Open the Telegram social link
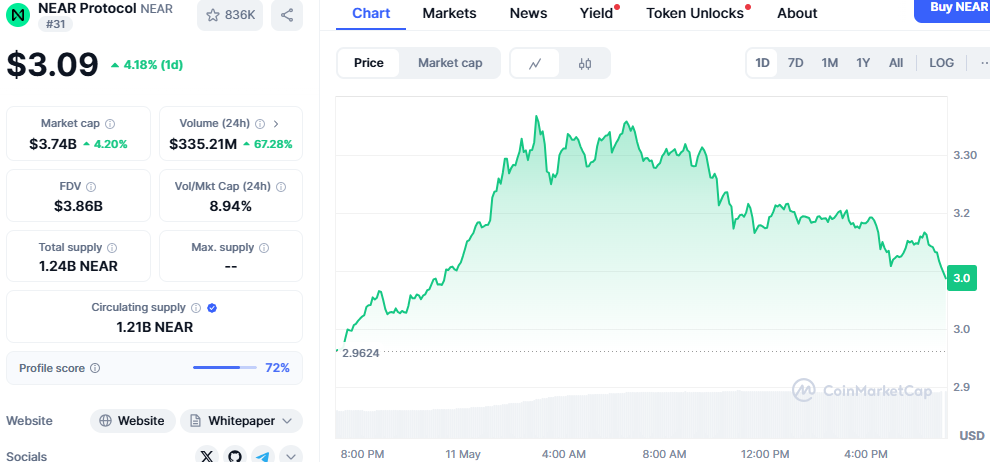The height and width of the screenshot is (462, 990). pyautogui.click(x=263, y=456)
